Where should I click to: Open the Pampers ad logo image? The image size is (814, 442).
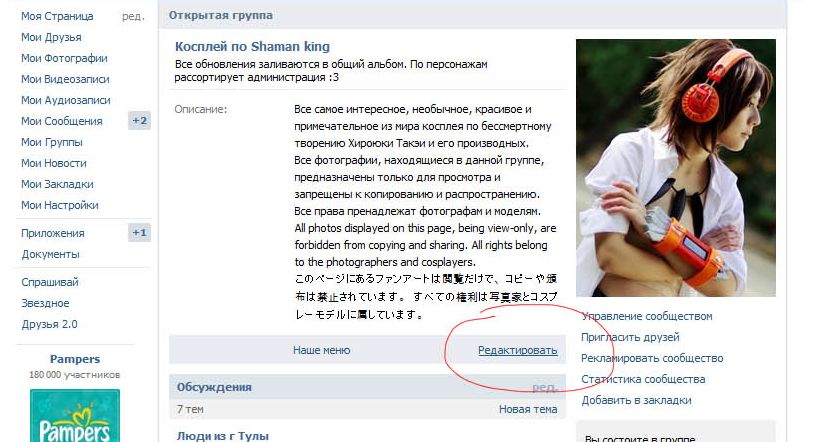click(75, 416)
